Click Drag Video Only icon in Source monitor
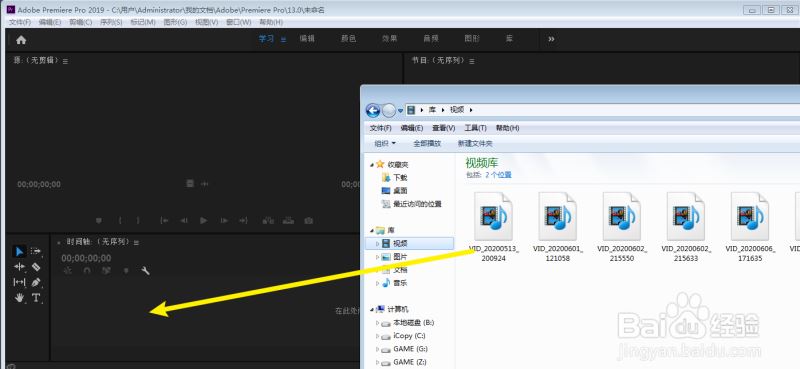Viewport: 800px width, 369px height. click(x=190, y=184)
